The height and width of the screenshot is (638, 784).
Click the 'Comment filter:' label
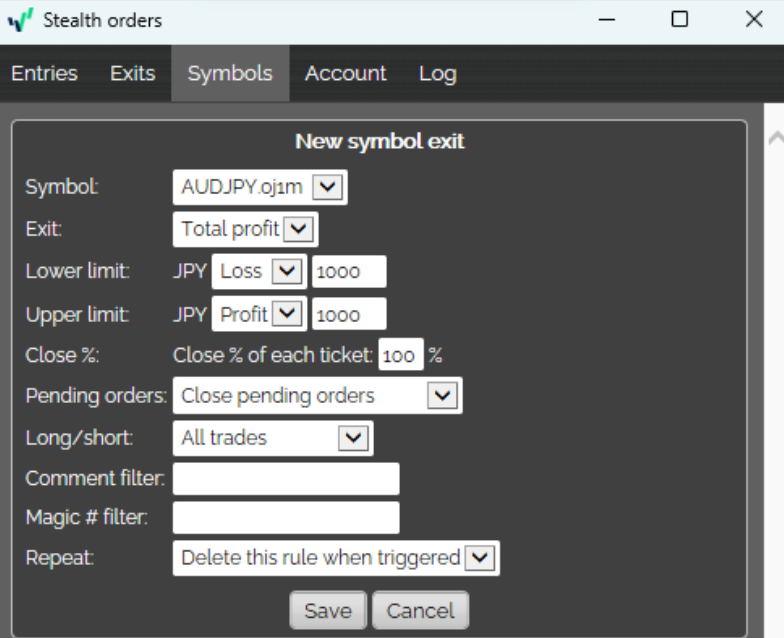95,478
